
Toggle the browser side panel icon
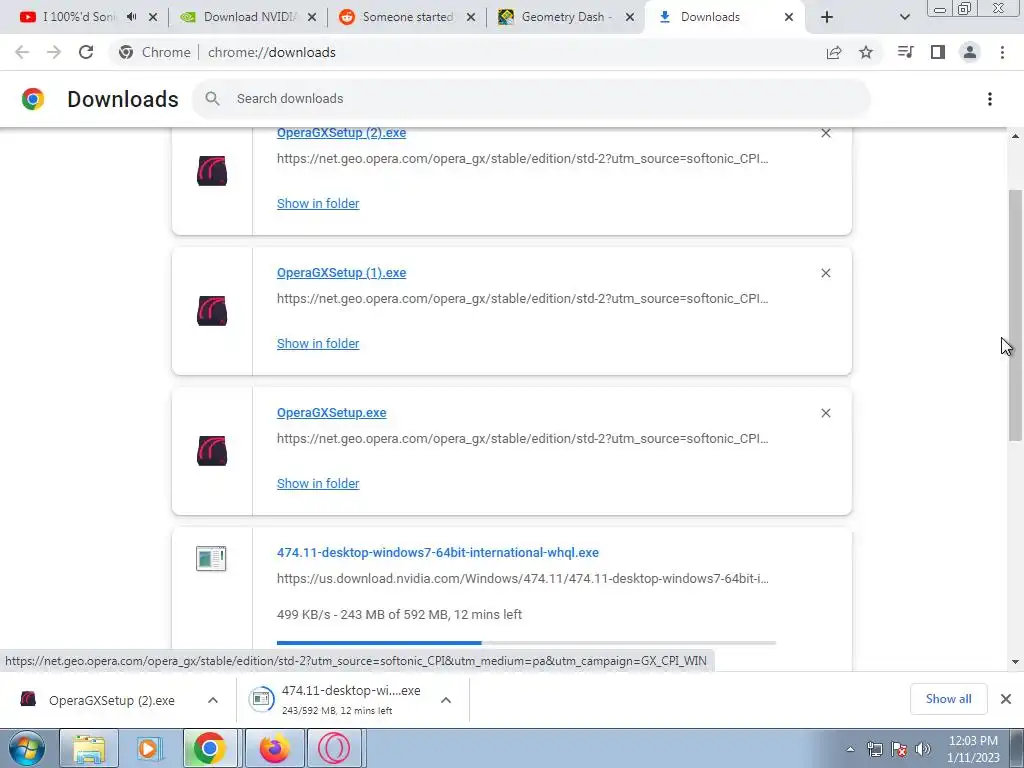coord(938,52)
